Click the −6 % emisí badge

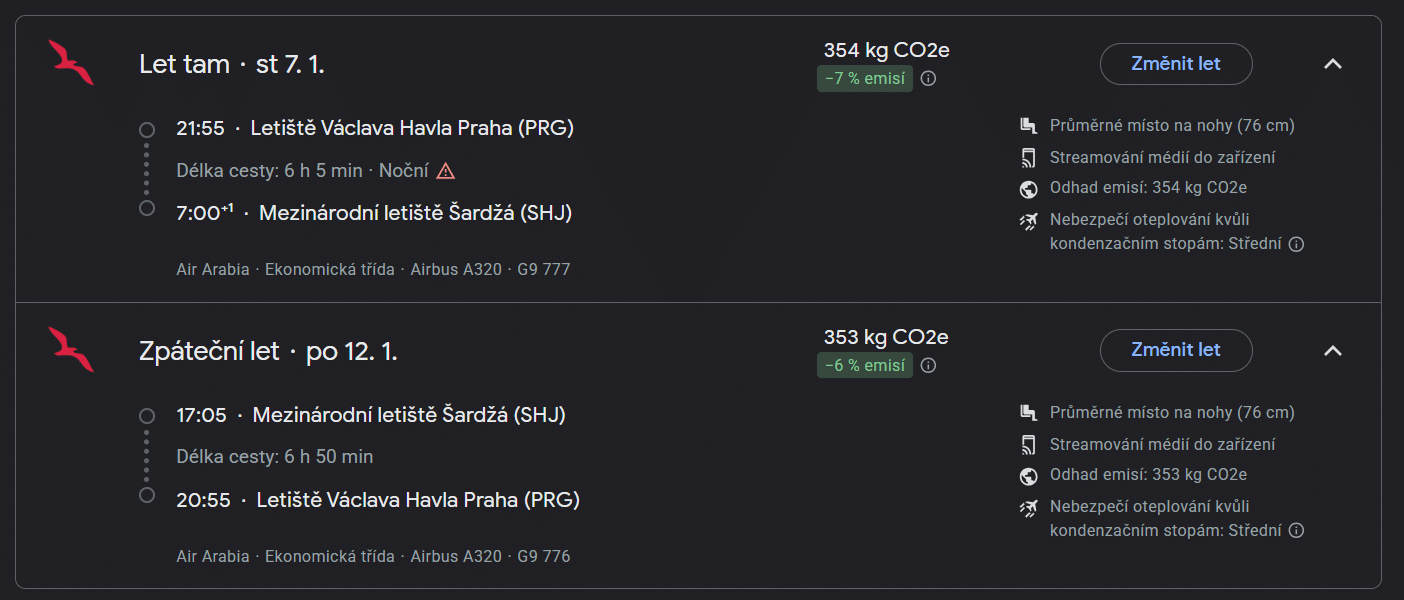(x=865, y=365)
